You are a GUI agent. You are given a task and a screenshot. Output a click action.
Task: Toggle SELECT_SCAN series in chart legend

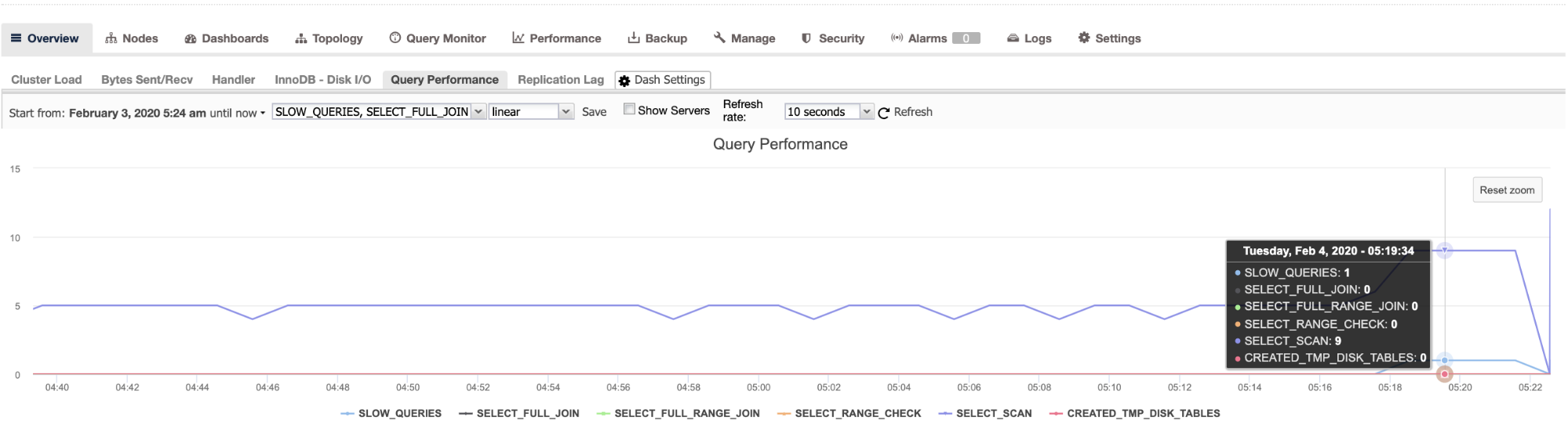pos(993,414)
